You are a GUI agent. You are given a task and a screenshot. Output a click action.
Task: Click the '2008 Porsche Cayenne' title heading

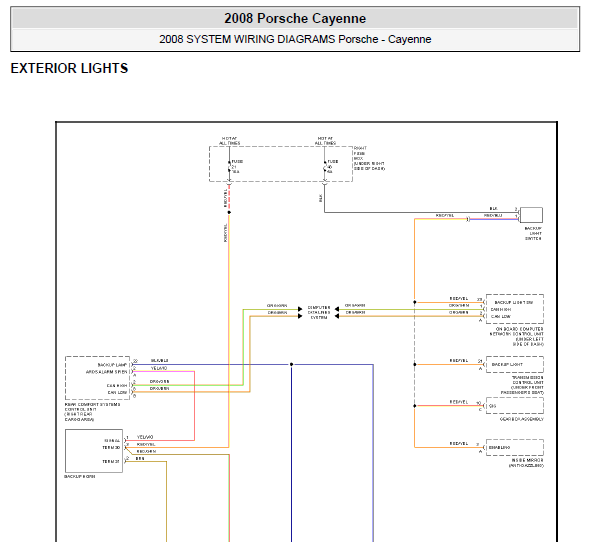click(x=295, y=18)
